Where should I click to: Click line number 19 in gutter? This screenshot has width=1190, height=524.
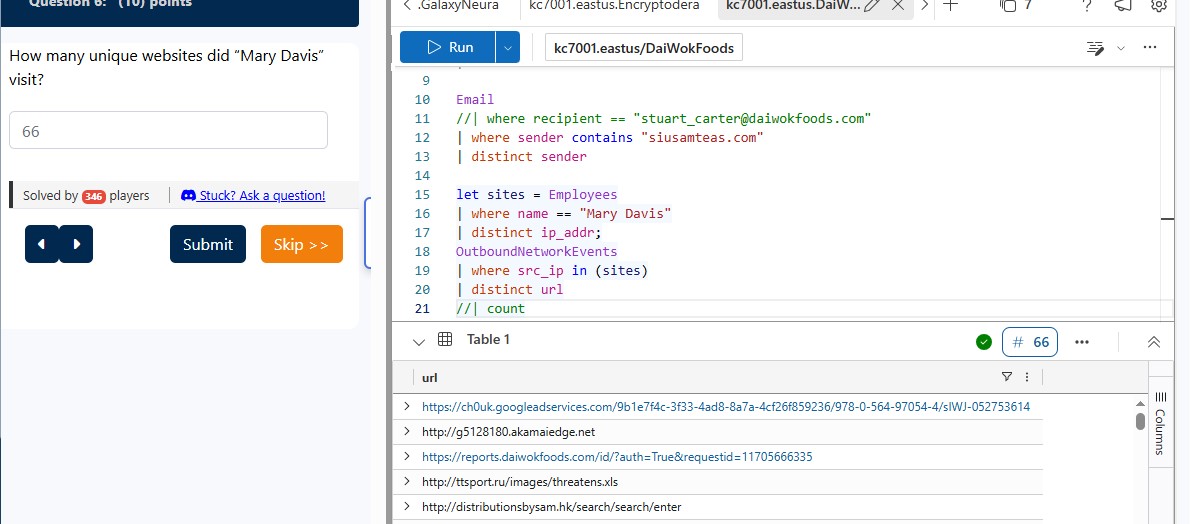click(422, 270)
